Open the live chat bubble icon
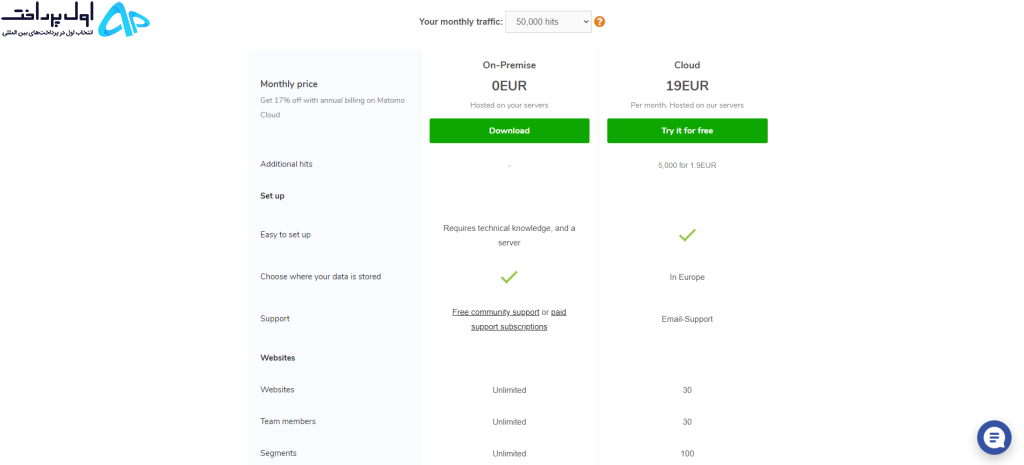 tap(994, 438)
